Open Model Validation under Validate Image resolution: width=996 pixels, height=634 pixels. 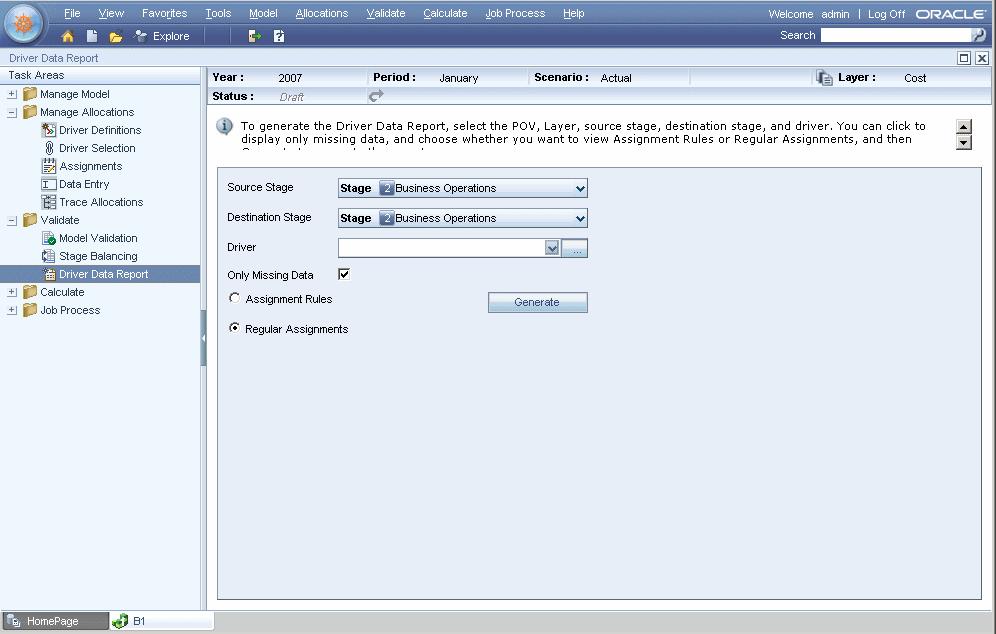pos(95,238)
